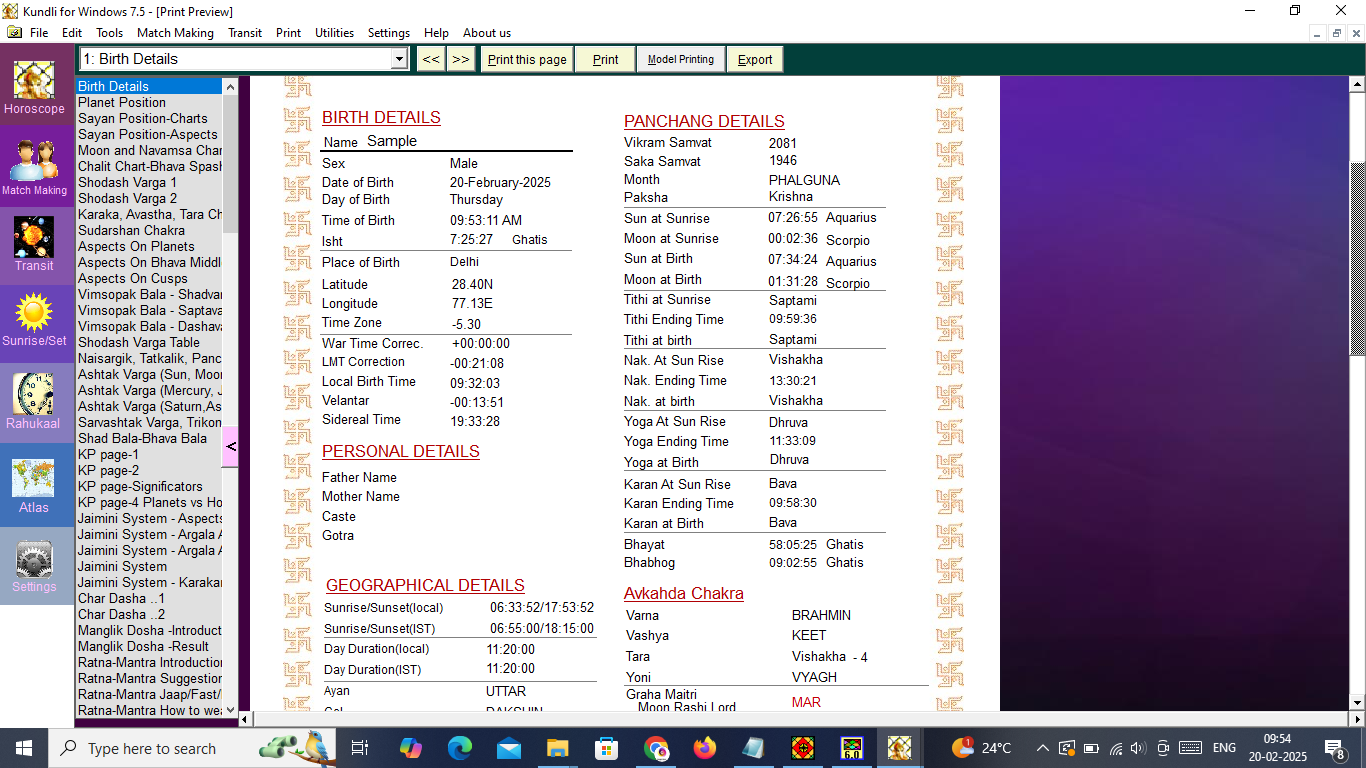Open the Settings gear sidebar icon
The image size is (1366, 768).
click(x=34, y=560)
